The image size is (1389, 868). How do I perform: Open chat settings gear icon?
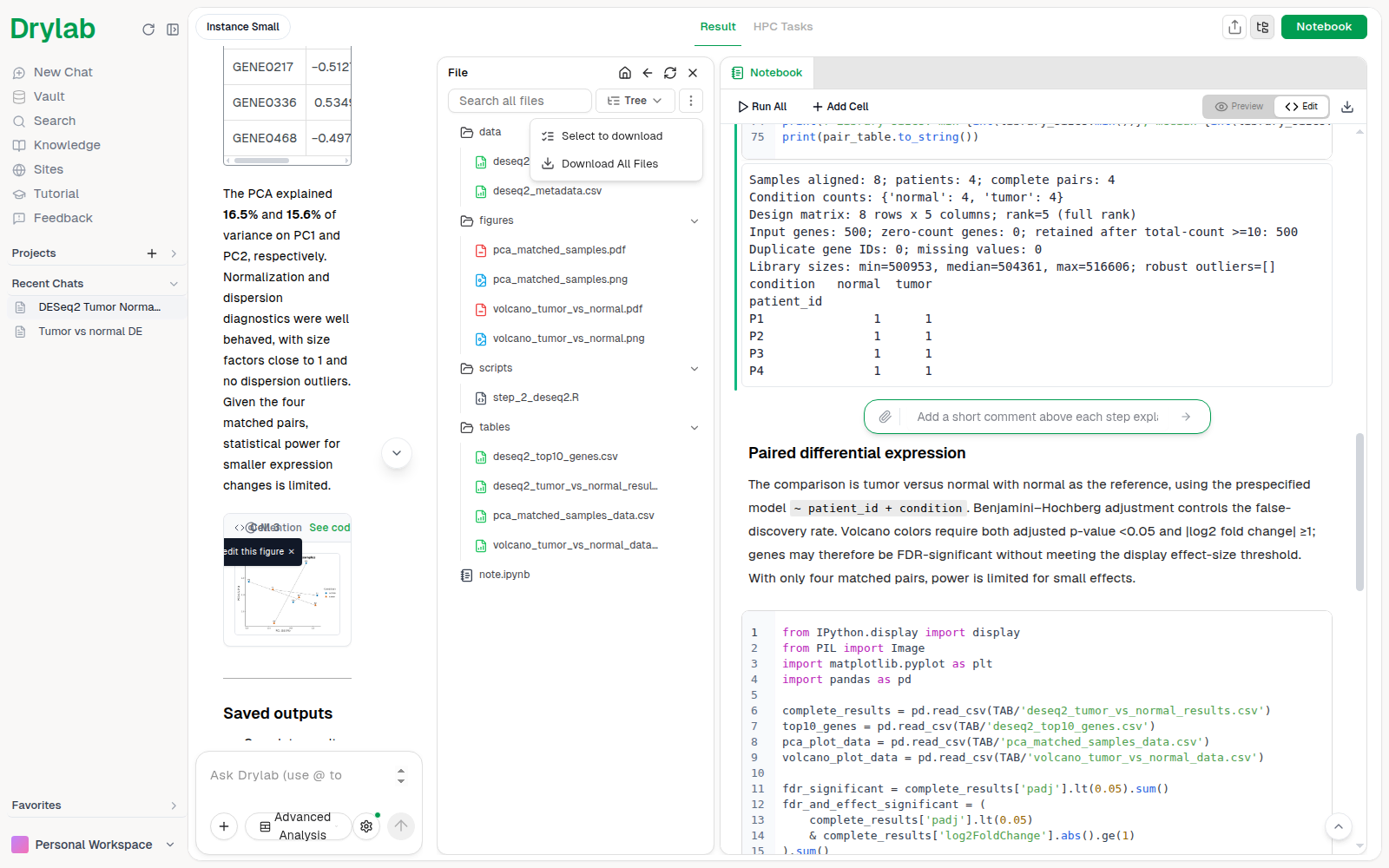(x=366, y=826)
